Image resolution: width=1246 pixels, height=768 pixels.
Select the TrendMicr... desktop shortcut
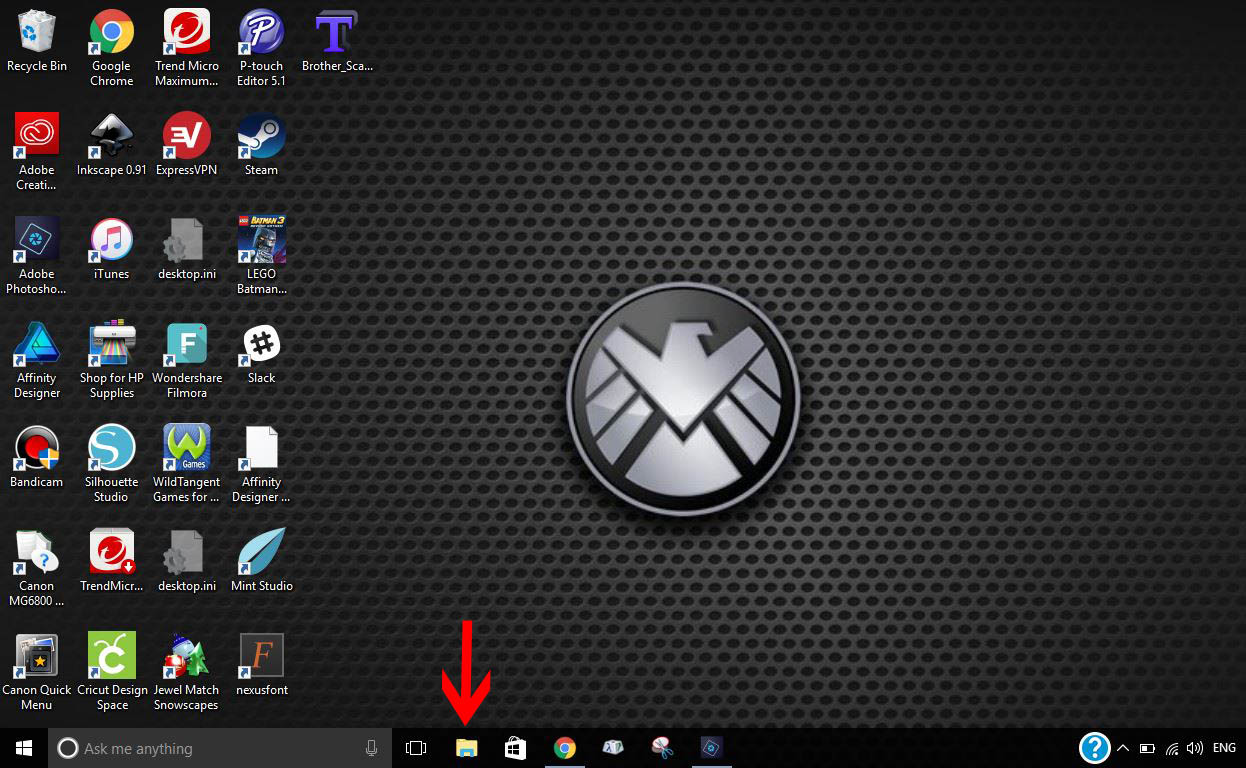(x=111, y=561)
